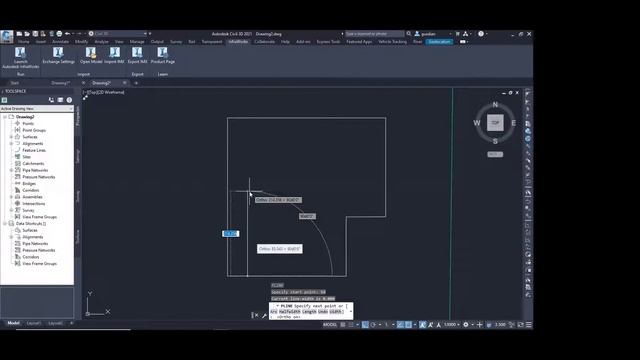Click Autodesk App connect triangle icon
This screenshot has width=640, height=360.
(x=465, y=34)
